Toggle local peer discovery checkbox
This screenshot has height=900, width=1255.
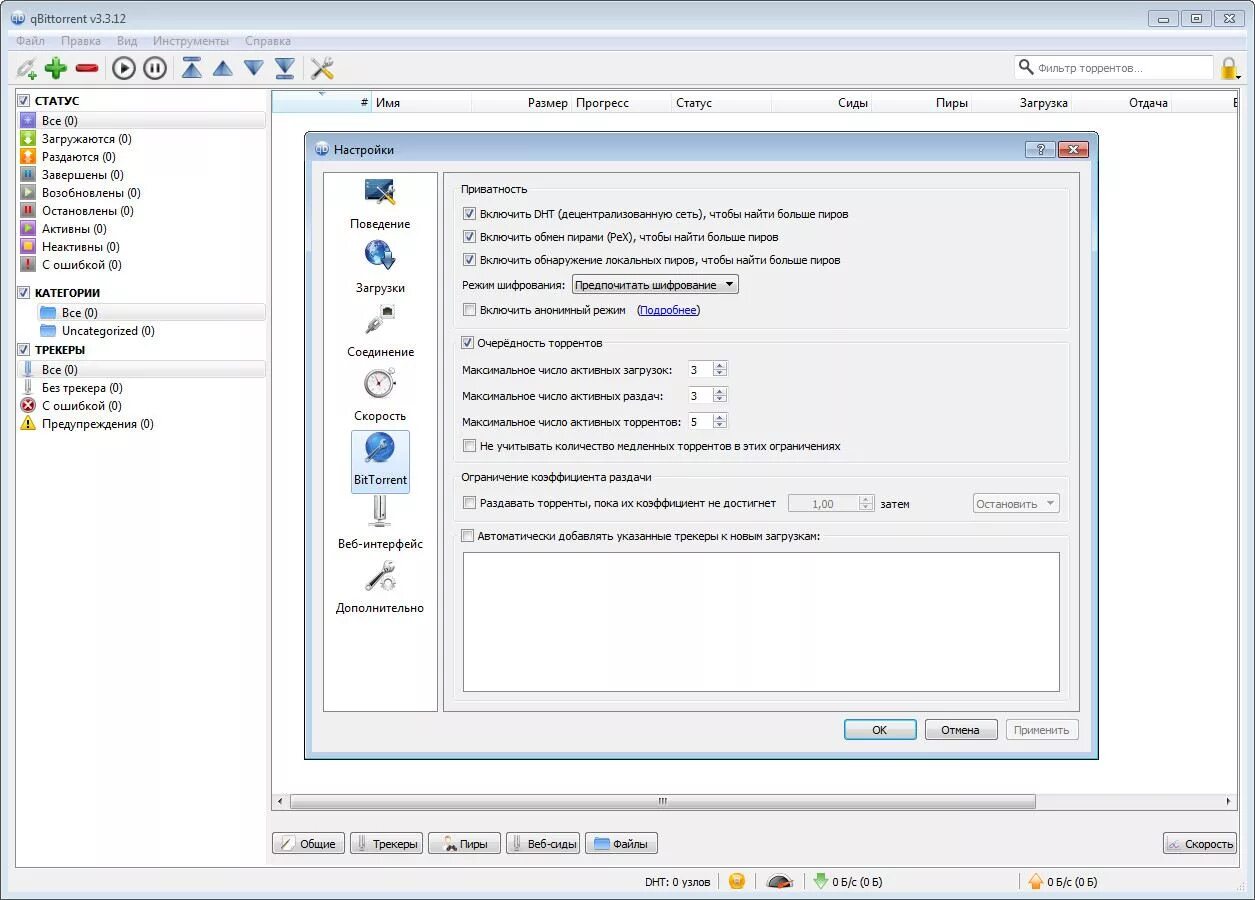pos(470,260)
